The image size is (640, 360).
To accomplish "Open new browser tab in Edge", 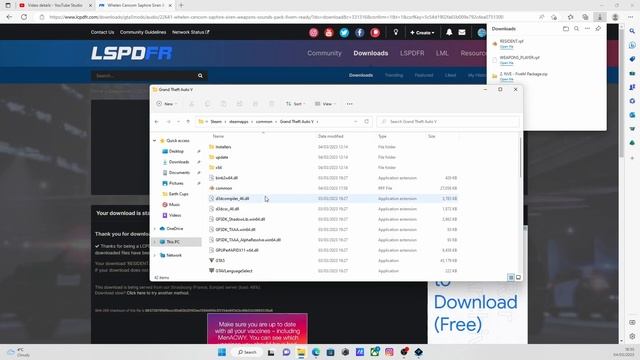I will coord(181,5).
